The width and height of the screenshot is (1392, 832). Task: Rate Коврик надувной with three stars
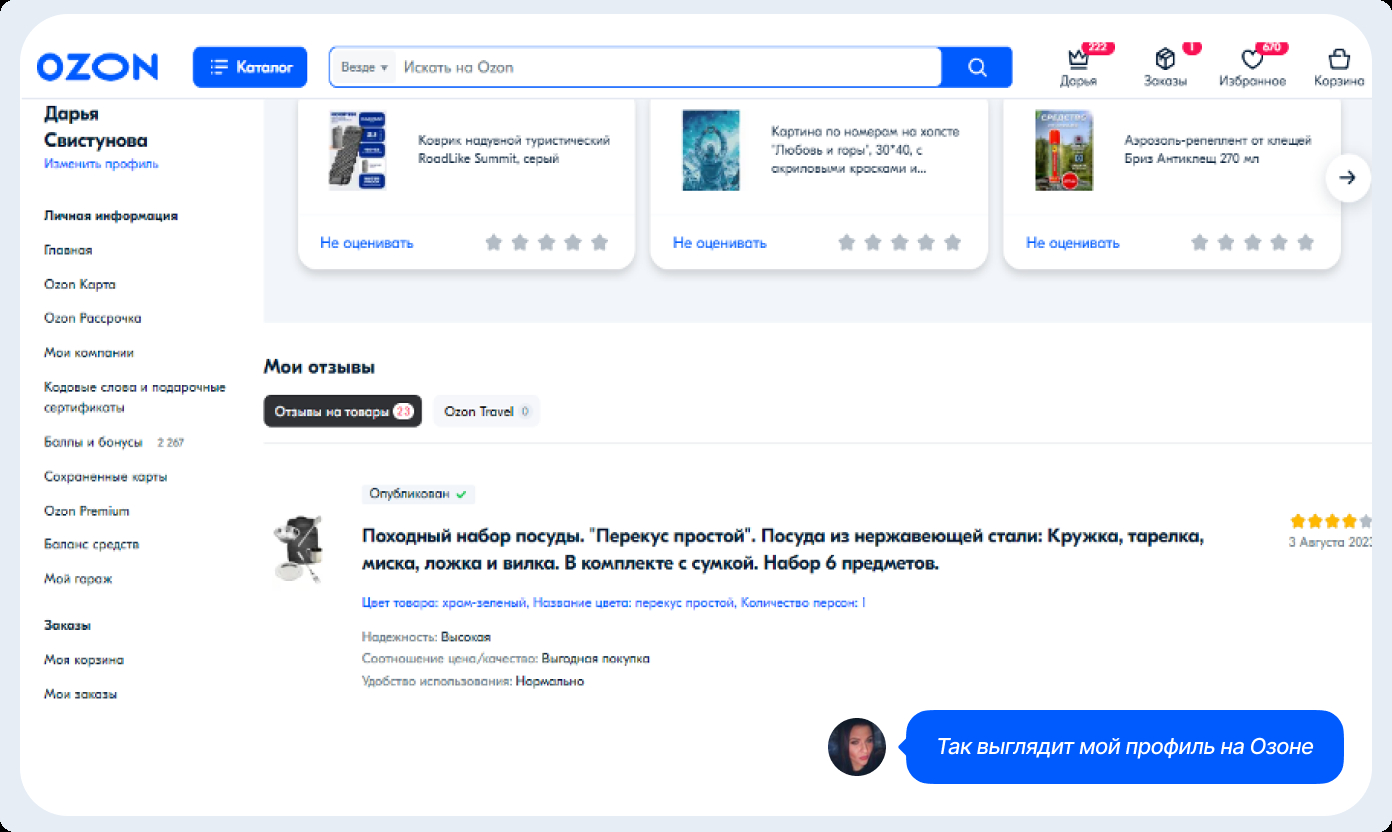coord(546,243)
